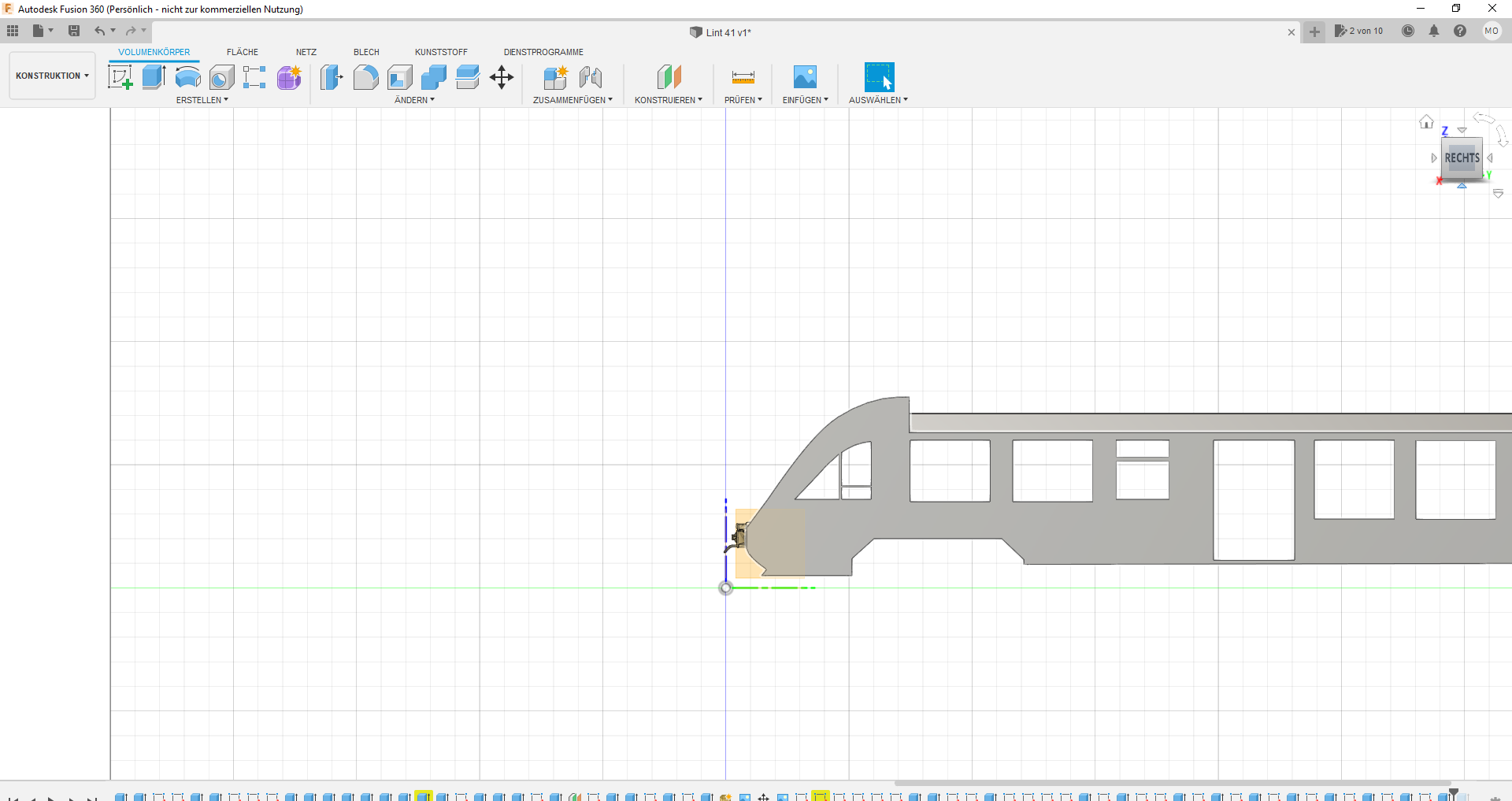Open the KONSTRUKTION workspace dropdown

click(52, 76)
